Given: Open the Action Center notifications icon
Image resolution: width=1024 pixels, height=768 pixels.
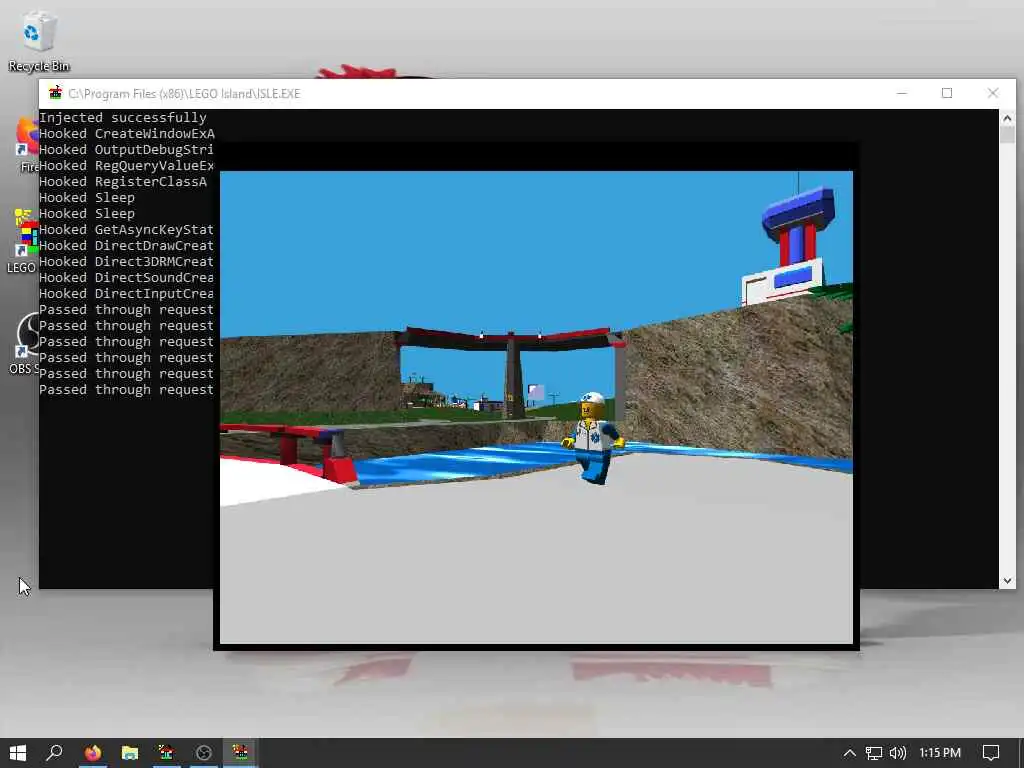Looking at the screenshot, I should pos(991,753).
